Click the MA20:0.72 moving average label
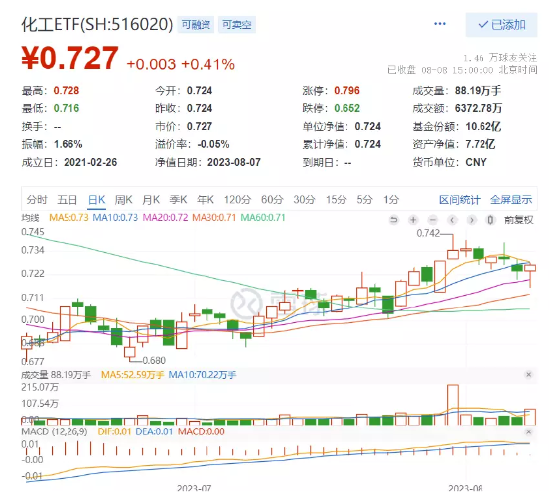The height and width of the screenshot is (492, 550). point(165,218)
